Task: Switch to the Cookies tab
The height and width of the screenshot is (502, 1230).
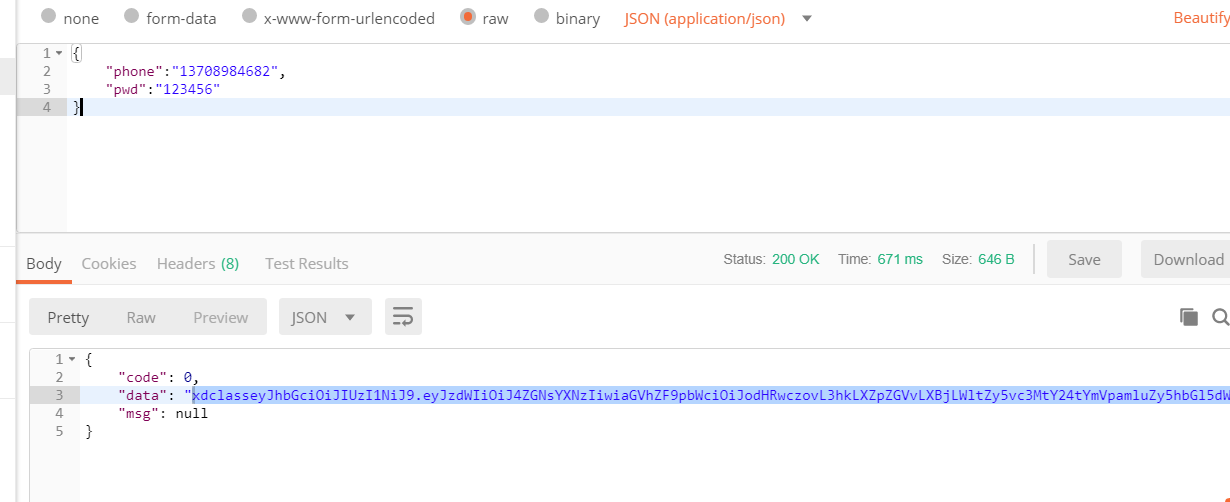Action: [109, 263]
